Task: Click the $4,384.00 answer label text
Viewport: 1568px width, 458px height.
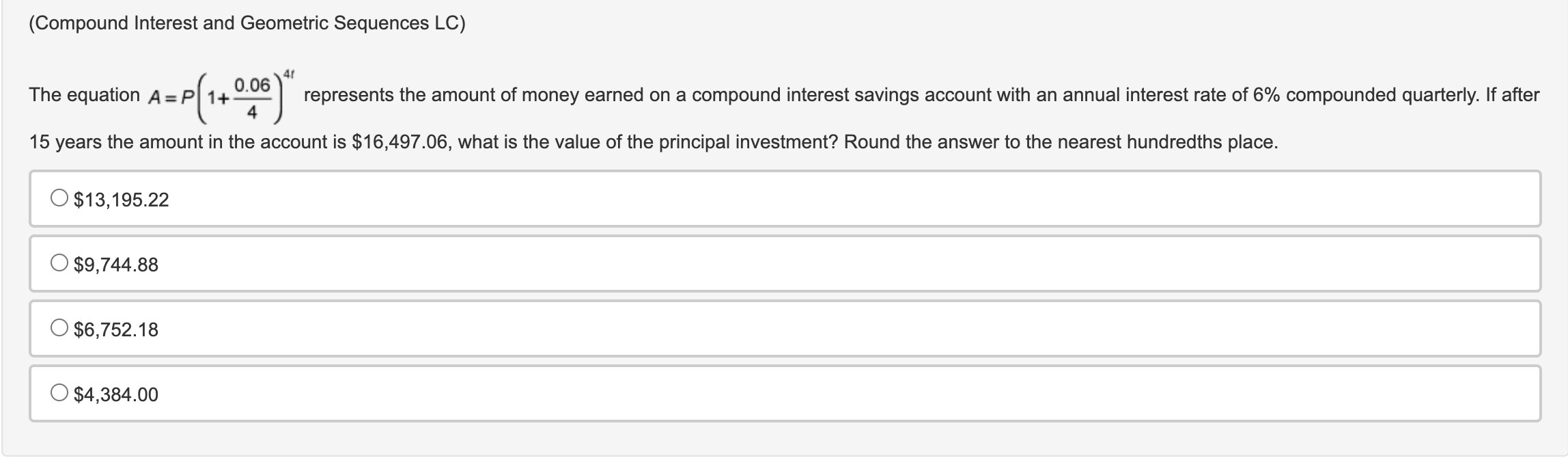Action: coord(116,394)
